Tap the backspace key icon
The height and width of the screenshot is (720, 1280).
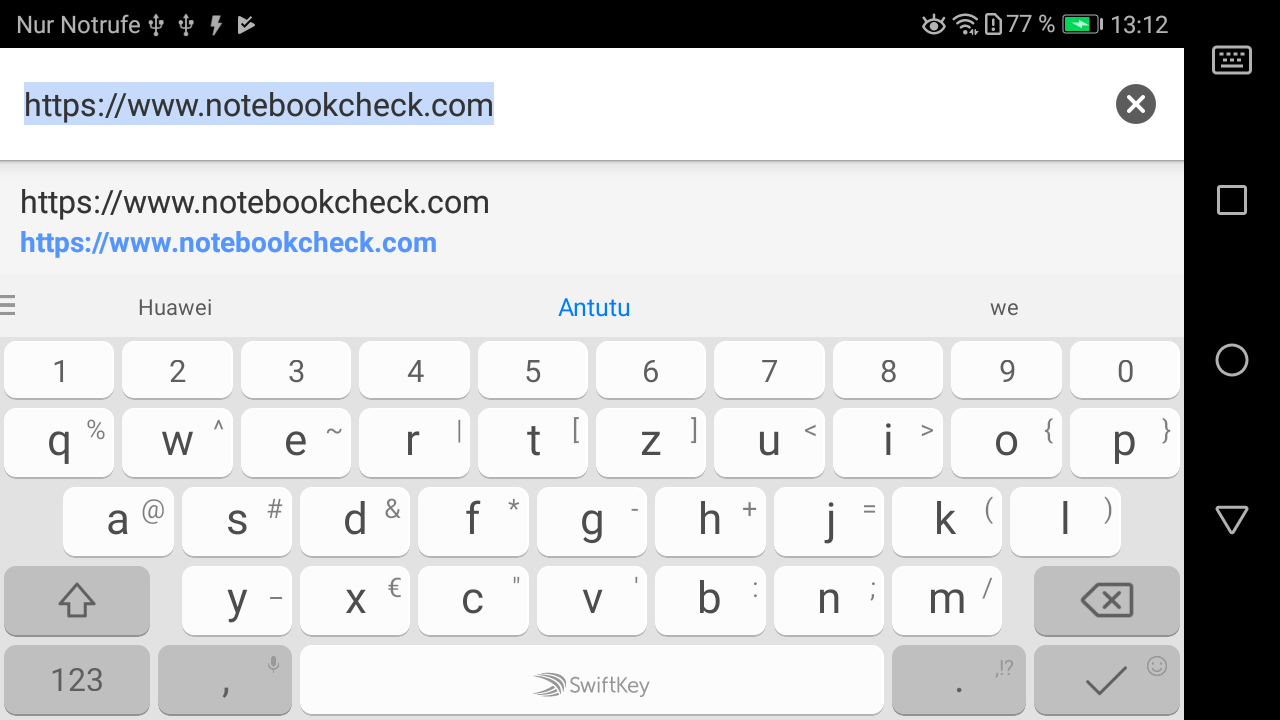(1107, 600)
